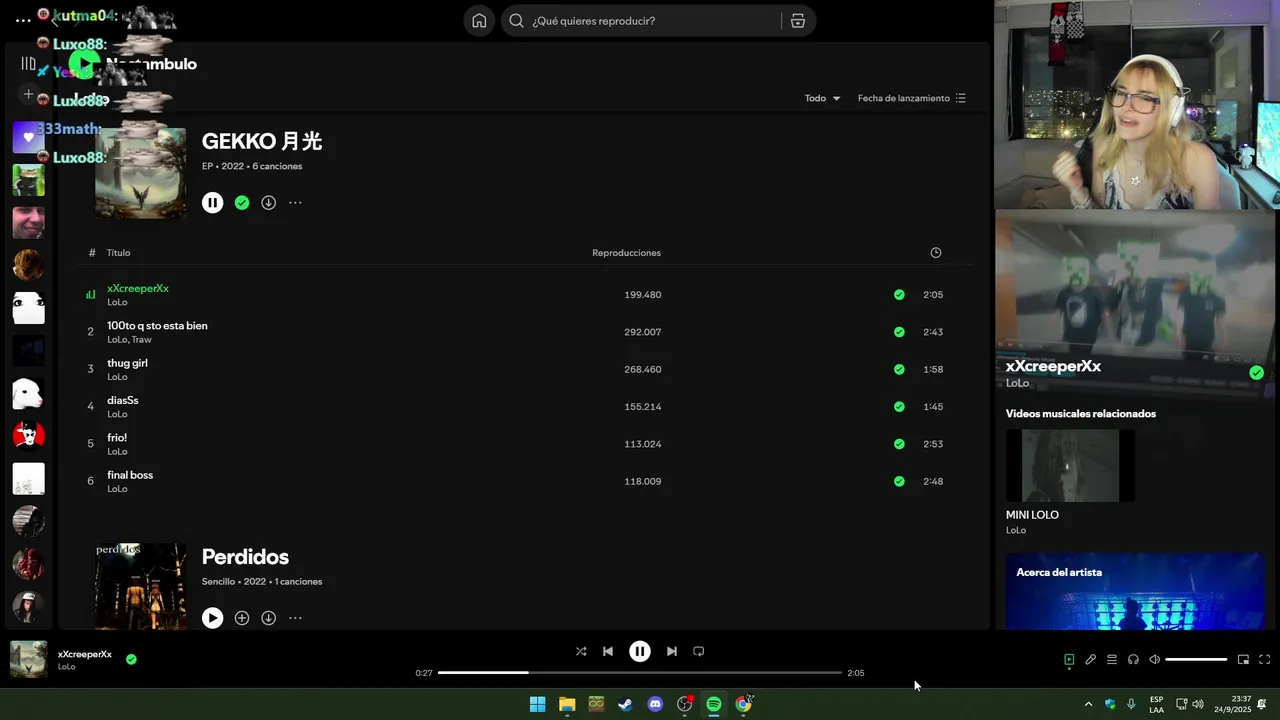Skip to the previous track
The height and width of the screenshot is (720, 1280).
click(608, 651)
